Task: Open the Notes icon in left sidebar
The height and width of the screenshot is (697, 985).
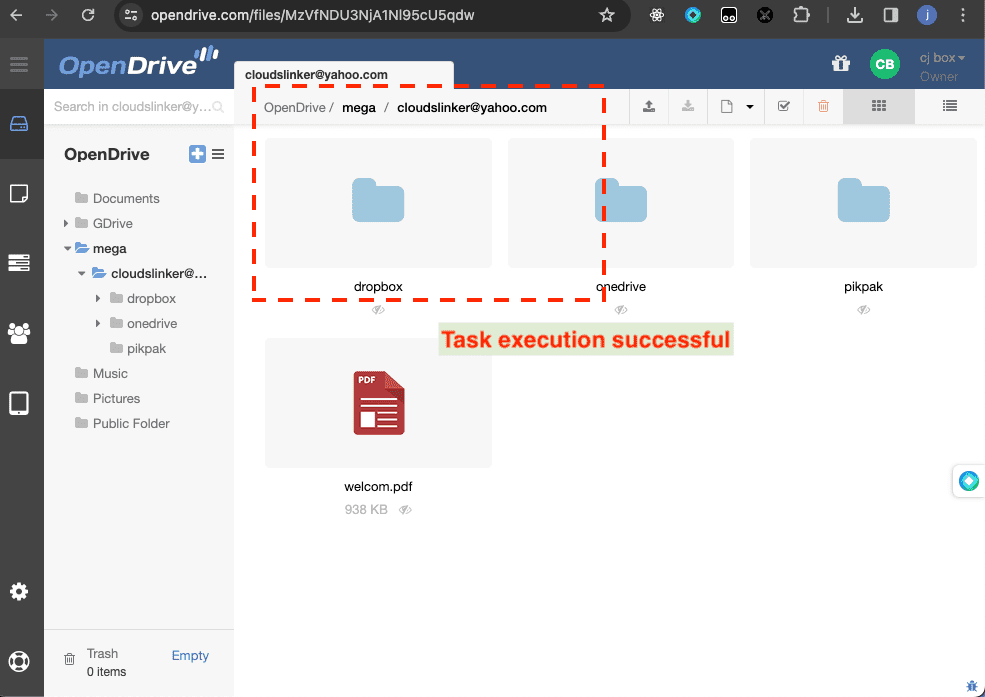Action: (19, 193)
